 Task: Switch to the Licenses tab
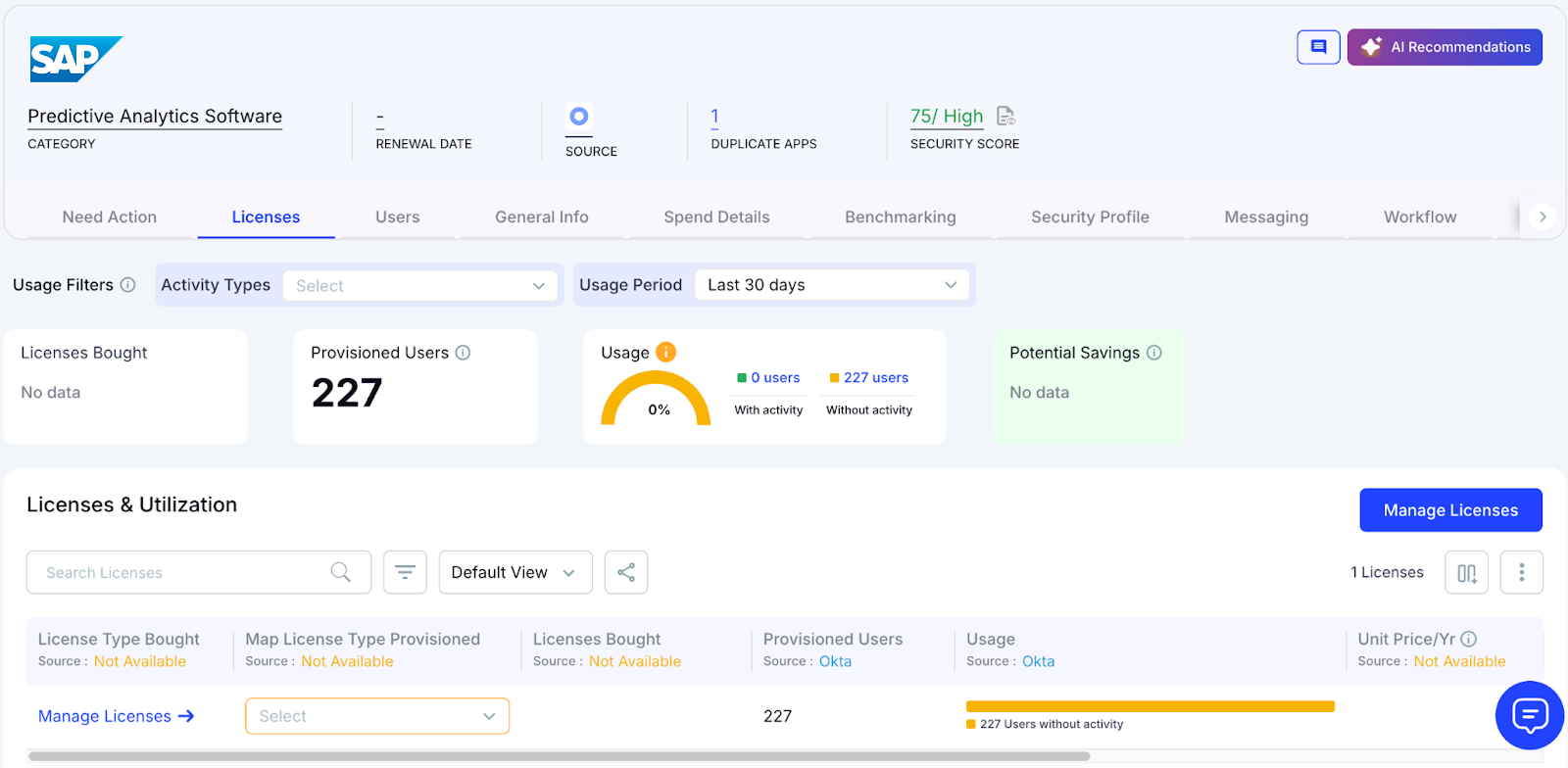266,217
